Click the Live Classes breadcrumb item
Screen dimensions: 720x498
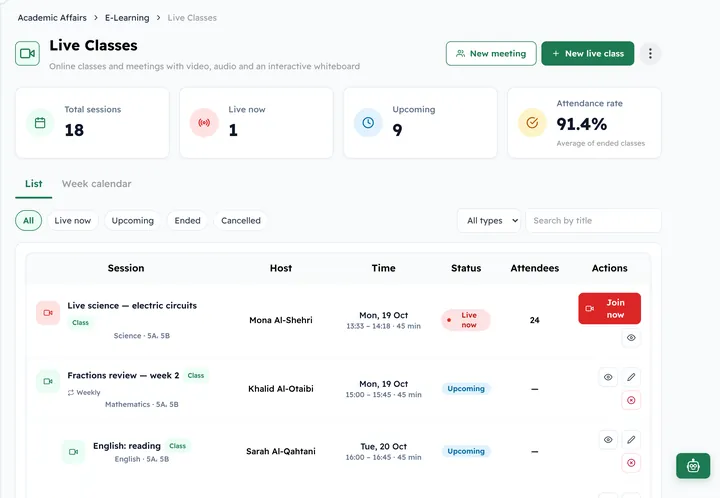click(x=192, y=18)
